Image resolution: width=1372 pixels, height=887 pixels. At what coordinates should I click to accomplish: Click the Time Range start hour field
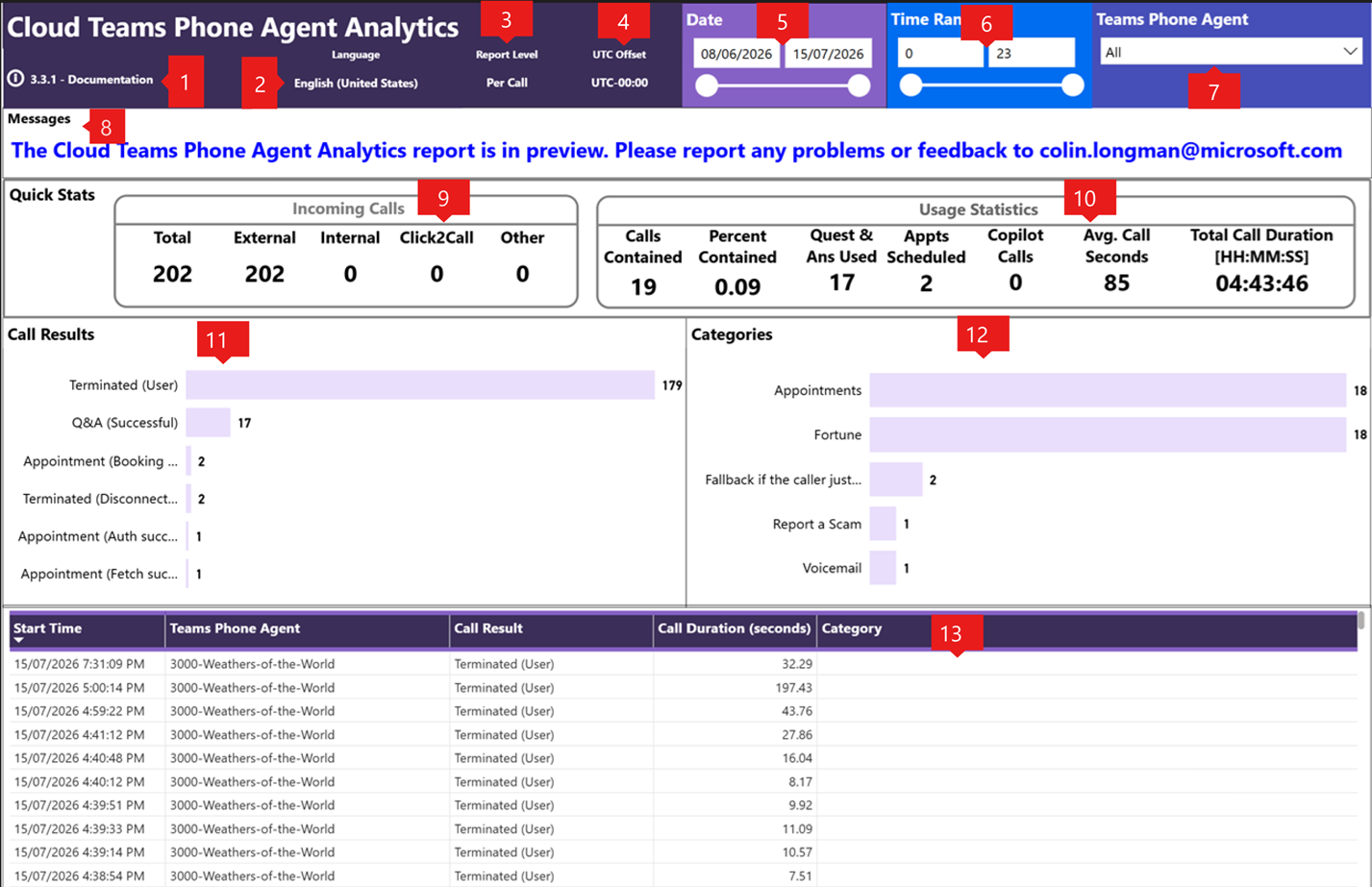click(x=940, y=54)
